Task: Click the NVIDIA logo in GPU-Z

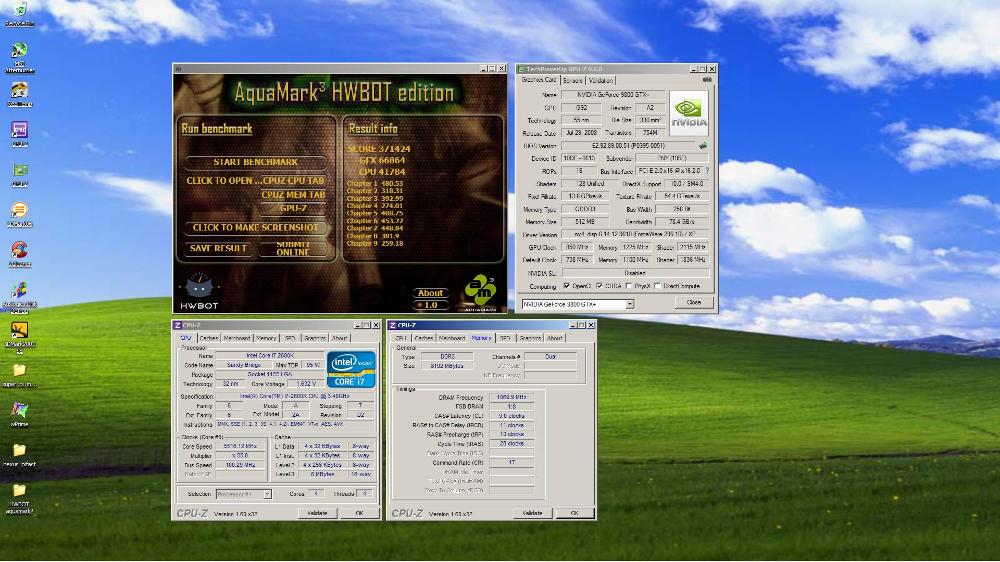Action: 689,113
